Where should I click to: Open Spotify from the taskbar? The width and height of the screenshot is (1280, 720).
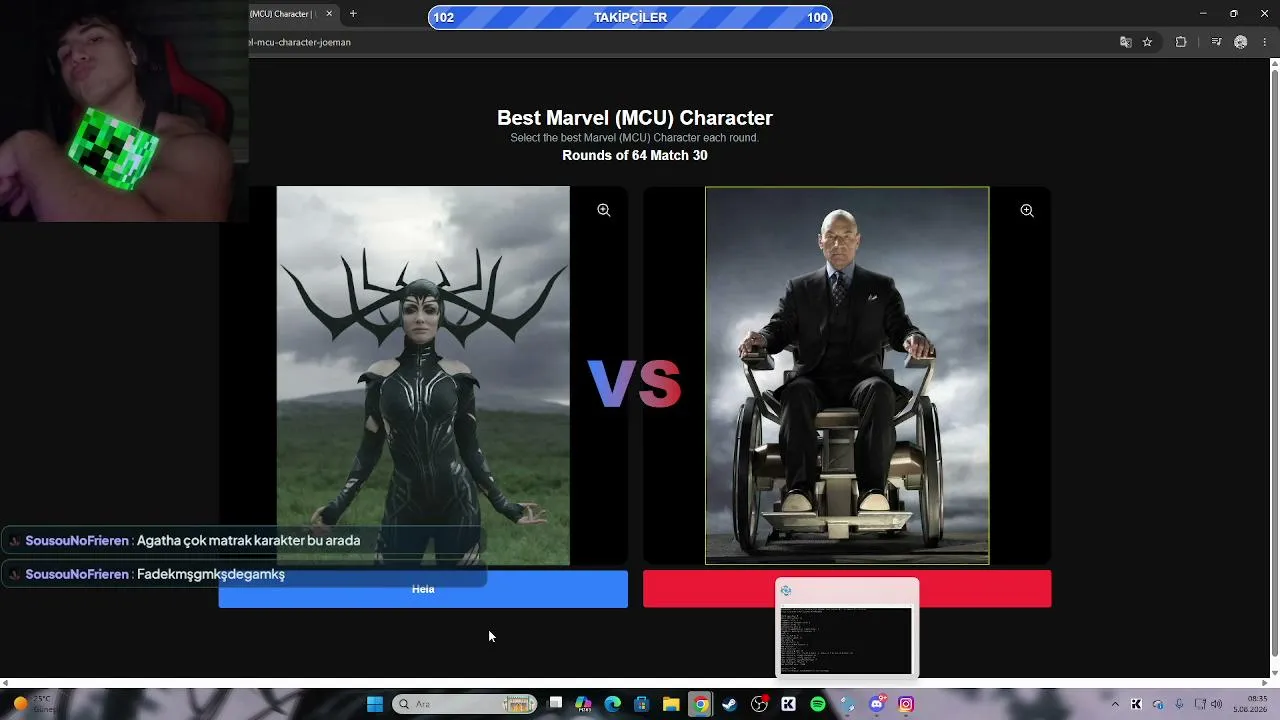[818, 704]
